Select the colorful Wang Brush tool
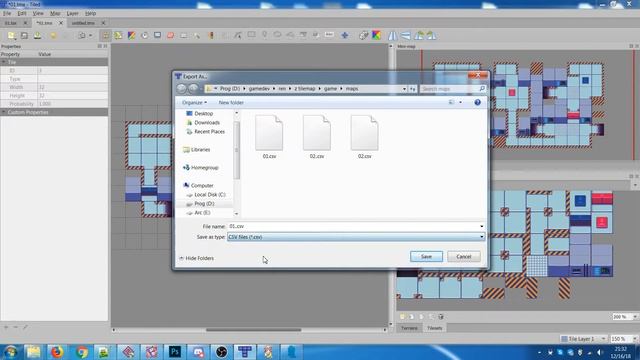The image size is (640, 360). pos(131,36)
